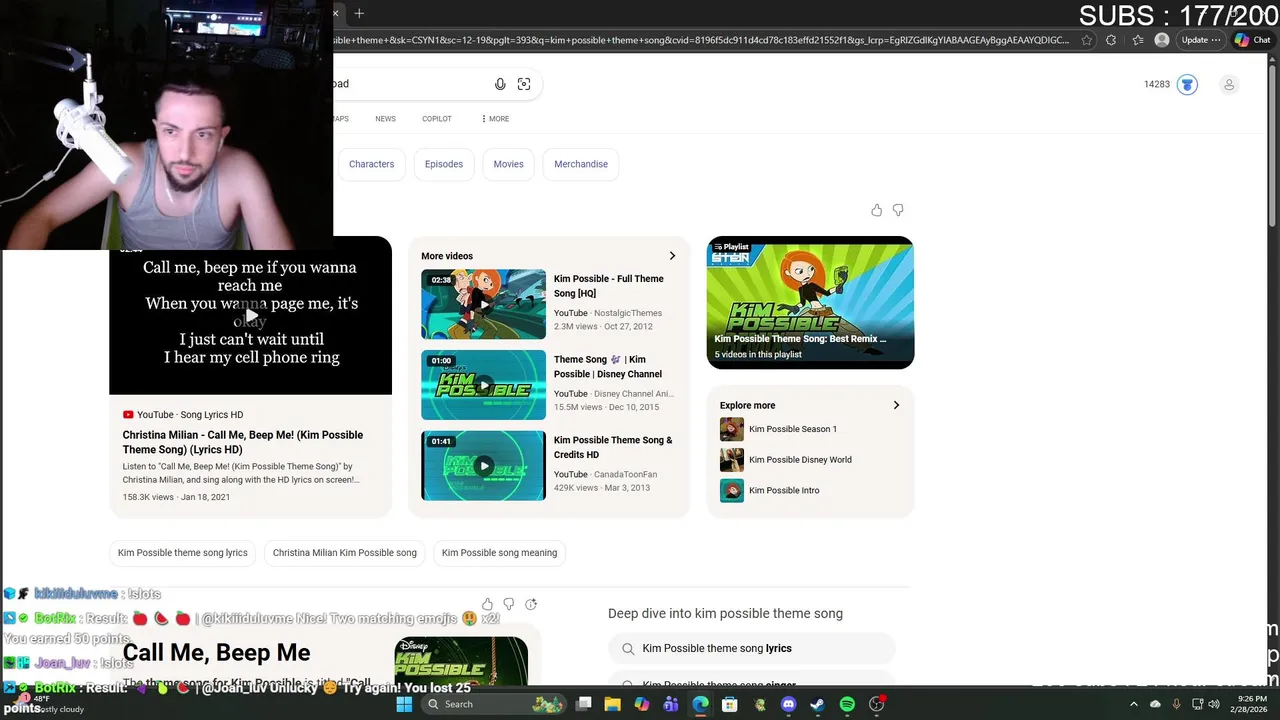Open the Best Remix playlist thumbnail
The width and height of the screenshot is (1280, 720).
click(810, 302)
